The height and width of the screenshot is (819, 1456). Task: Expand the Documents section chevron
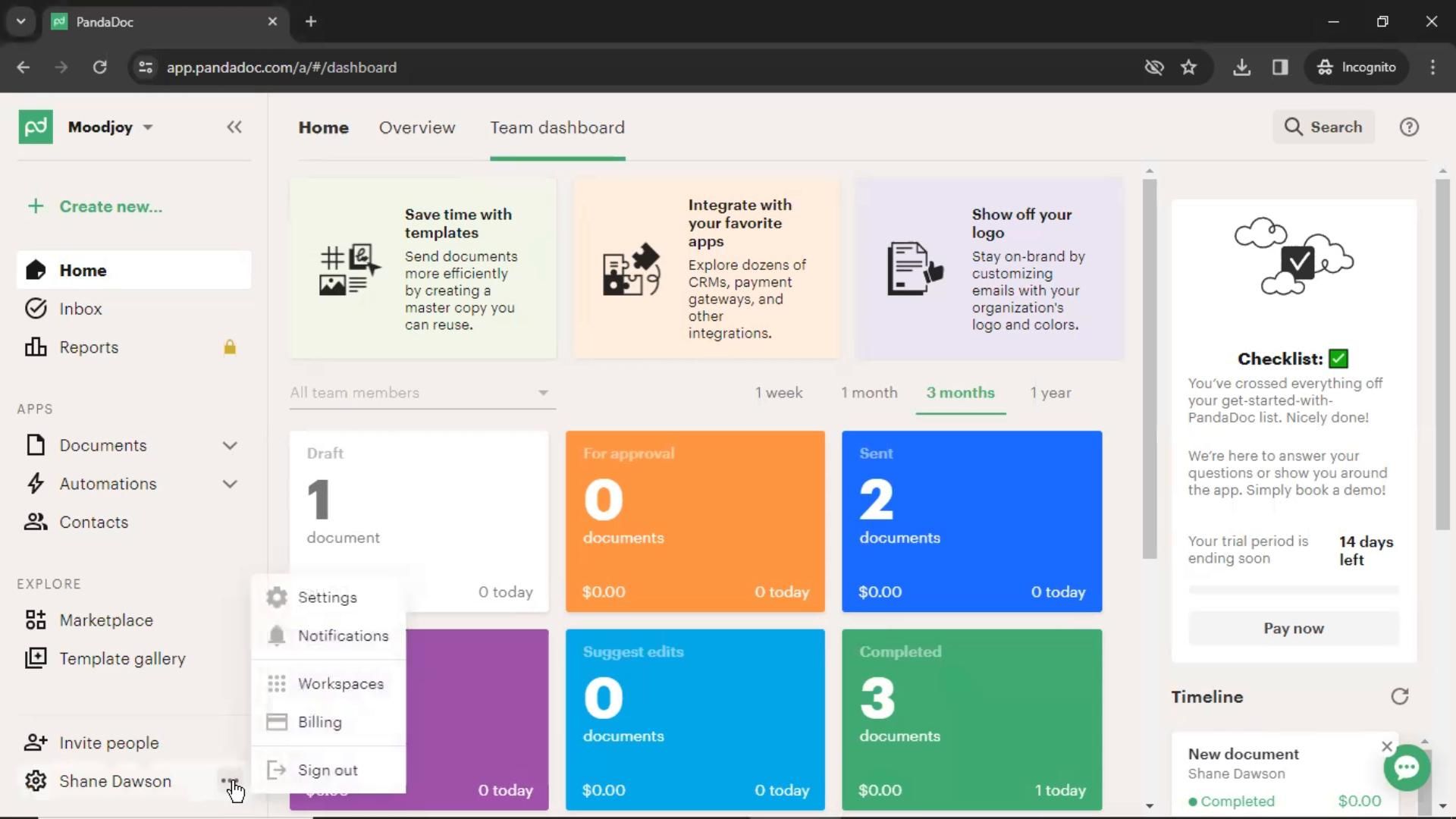pos(229,445)
